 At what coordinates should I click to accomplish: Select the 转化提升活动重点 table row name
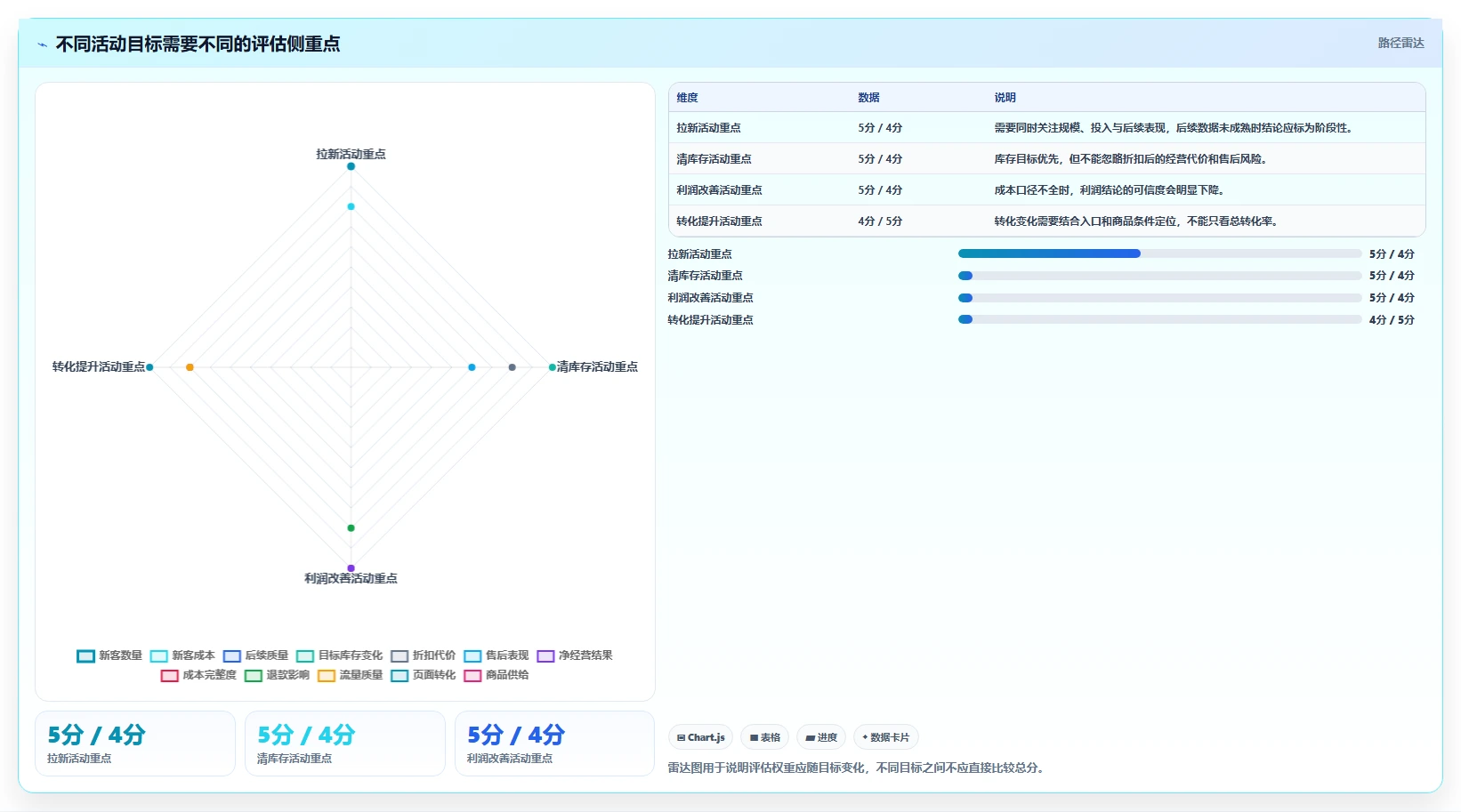coord(719,221)
